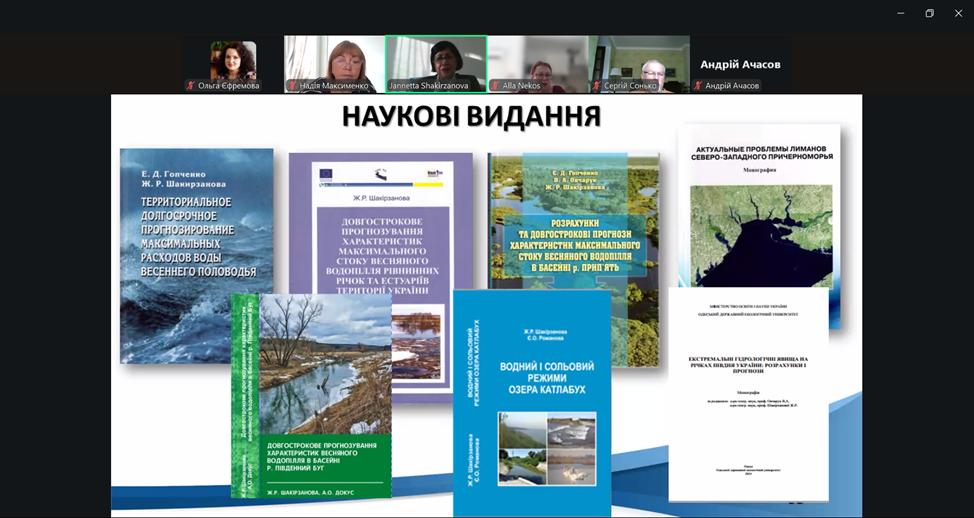Click the muted mic icon by Сергій Сонько
Viewport: 974px width, 518px height.
point(597,86)
